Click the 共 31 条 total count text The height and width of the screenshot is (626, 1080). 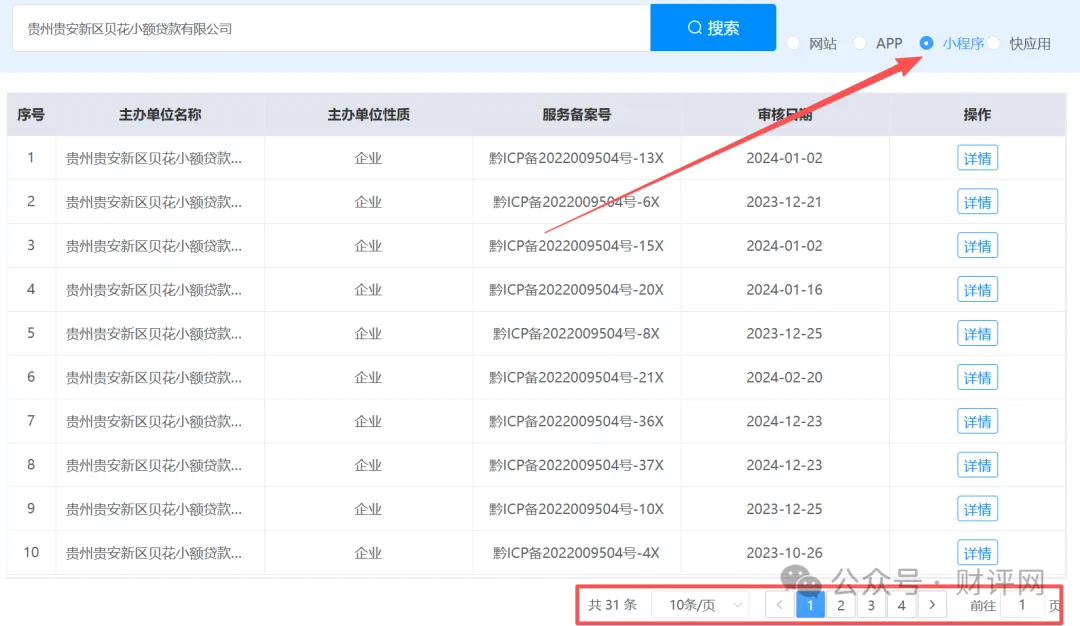point(612,605)
